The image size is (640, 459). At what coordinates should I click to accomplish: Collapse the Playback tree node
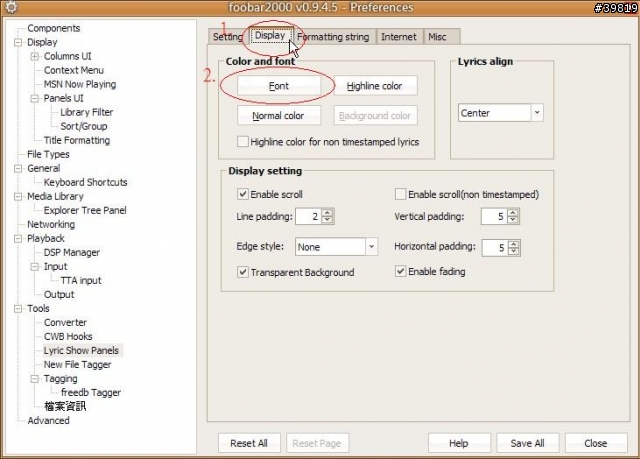click(18, 238)
